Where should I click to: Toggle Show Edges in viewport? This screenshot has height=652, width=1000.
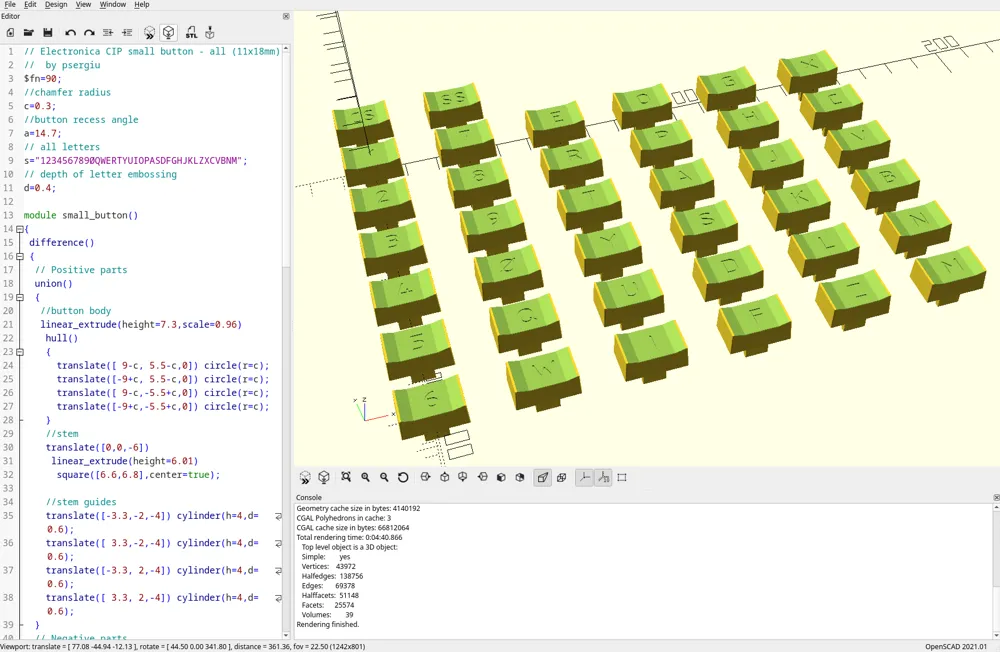pos(622,477)
